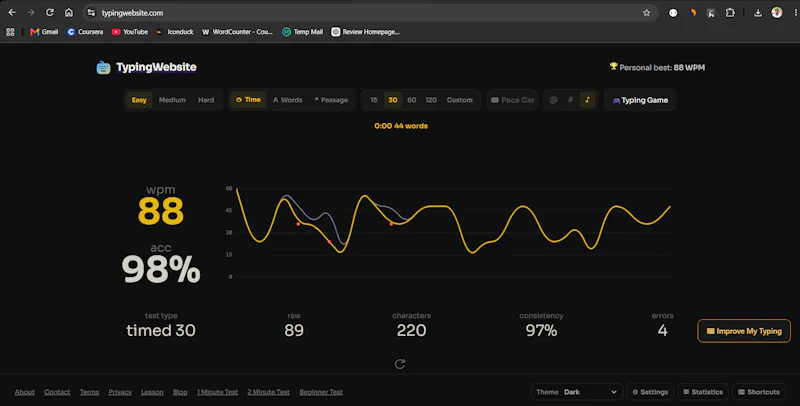The width and height of the screenshot is (800, 406).
Task: Open the browser downloads icon
Action: tap(758, 13)
